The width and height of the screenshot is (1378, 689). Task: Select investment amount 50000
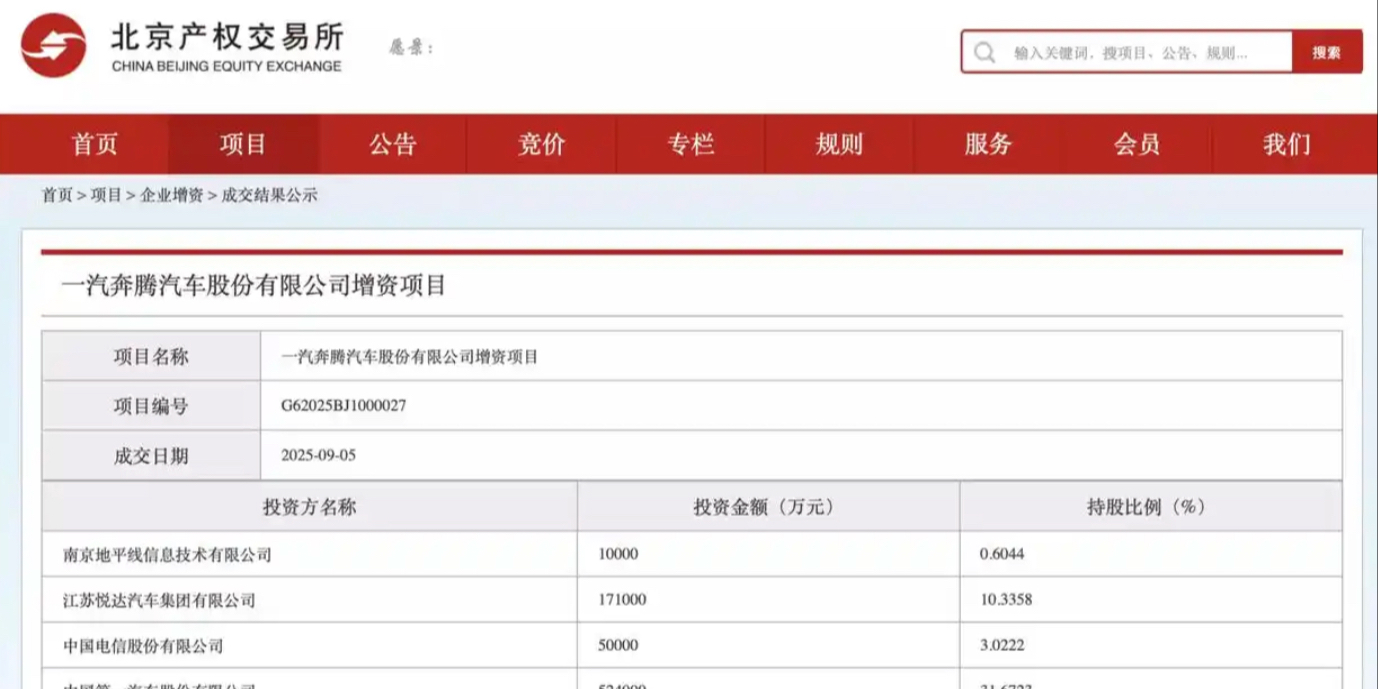click(x=618, y=646)
